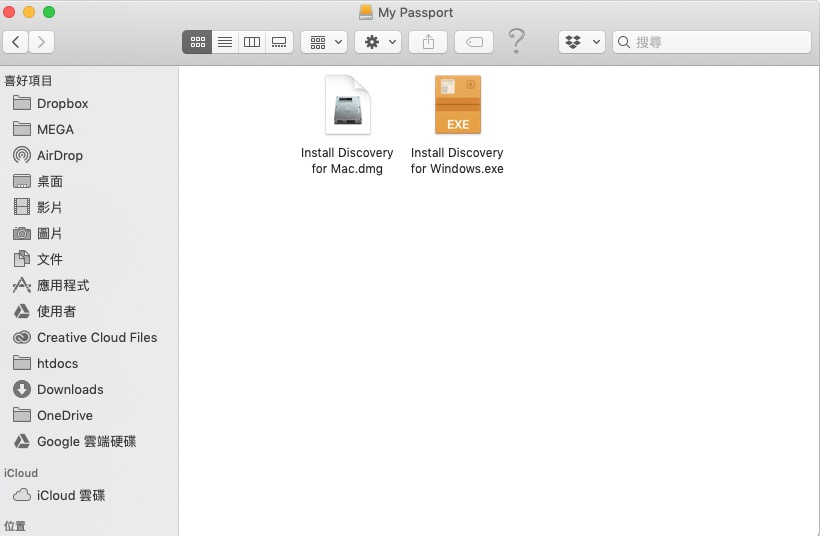Image resolution: width=820 pixels, height=536 pixels.
Task: Click the Google Drive icon beside Google 雲端硬碟
Action: point(21,441)
